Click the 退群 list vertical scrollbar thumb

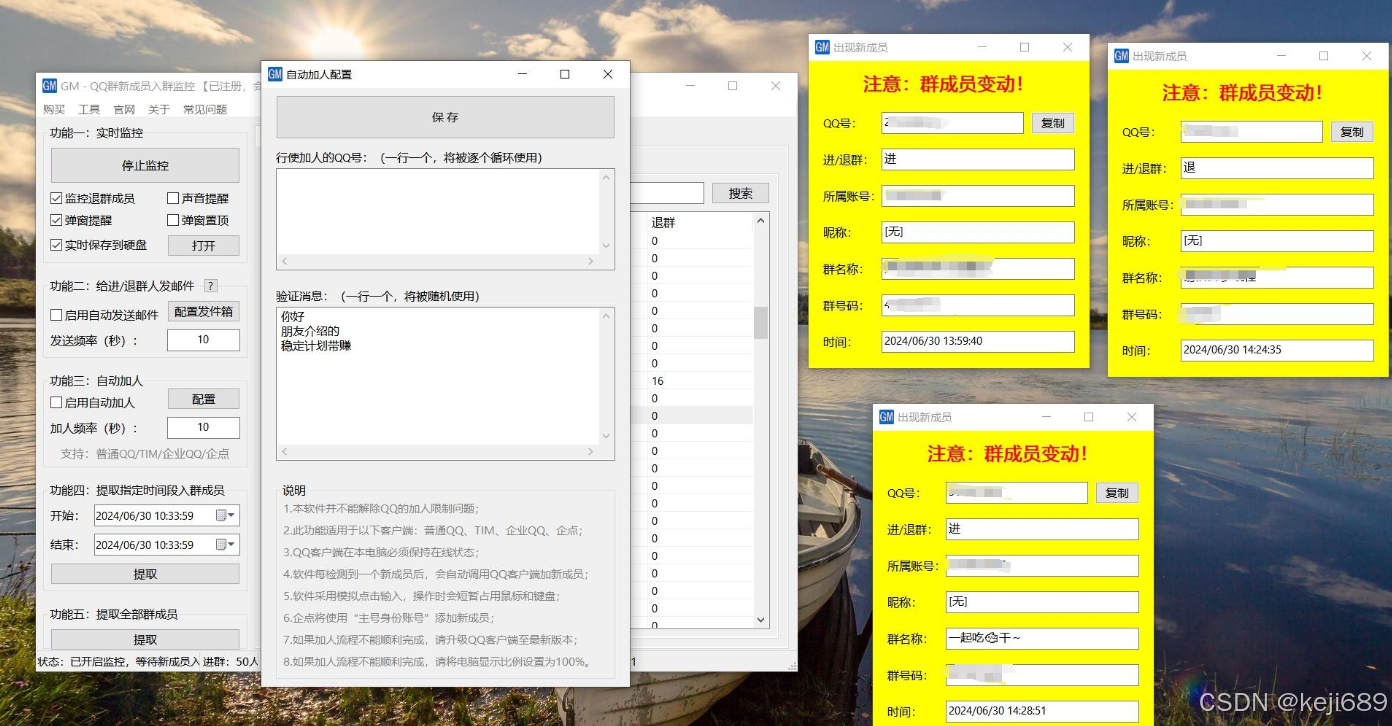pos(761,322)
